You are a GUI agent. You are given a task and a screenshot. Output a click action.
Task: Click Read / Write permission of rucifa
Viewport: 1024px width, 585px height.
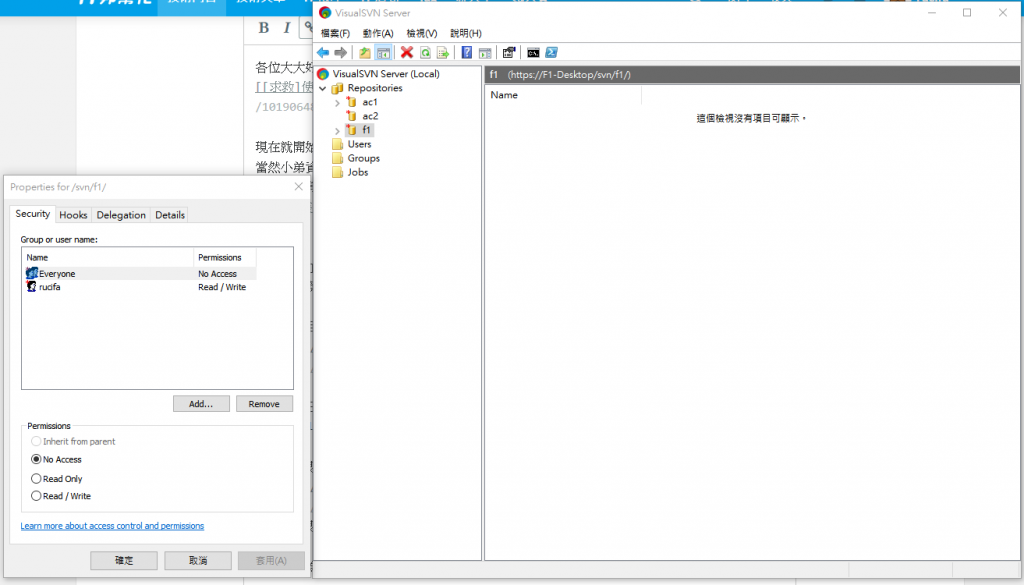pyautogui.click(x=222, y=287)
